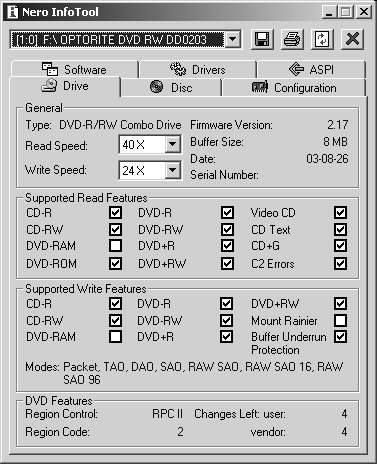Toggle the write DVD-R checkbox
The width and height of the screenshot is (377, 464).
[227, 303]
